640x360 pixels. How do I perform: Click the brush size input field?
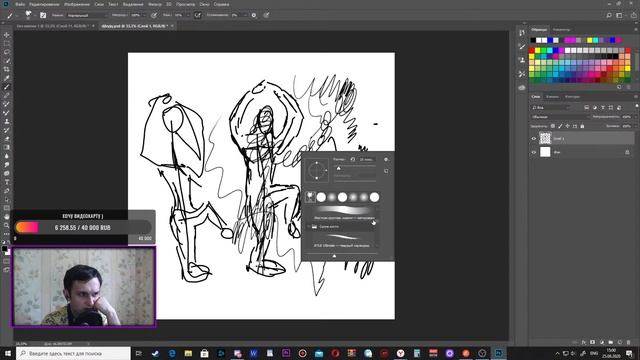tap(366, 159)
